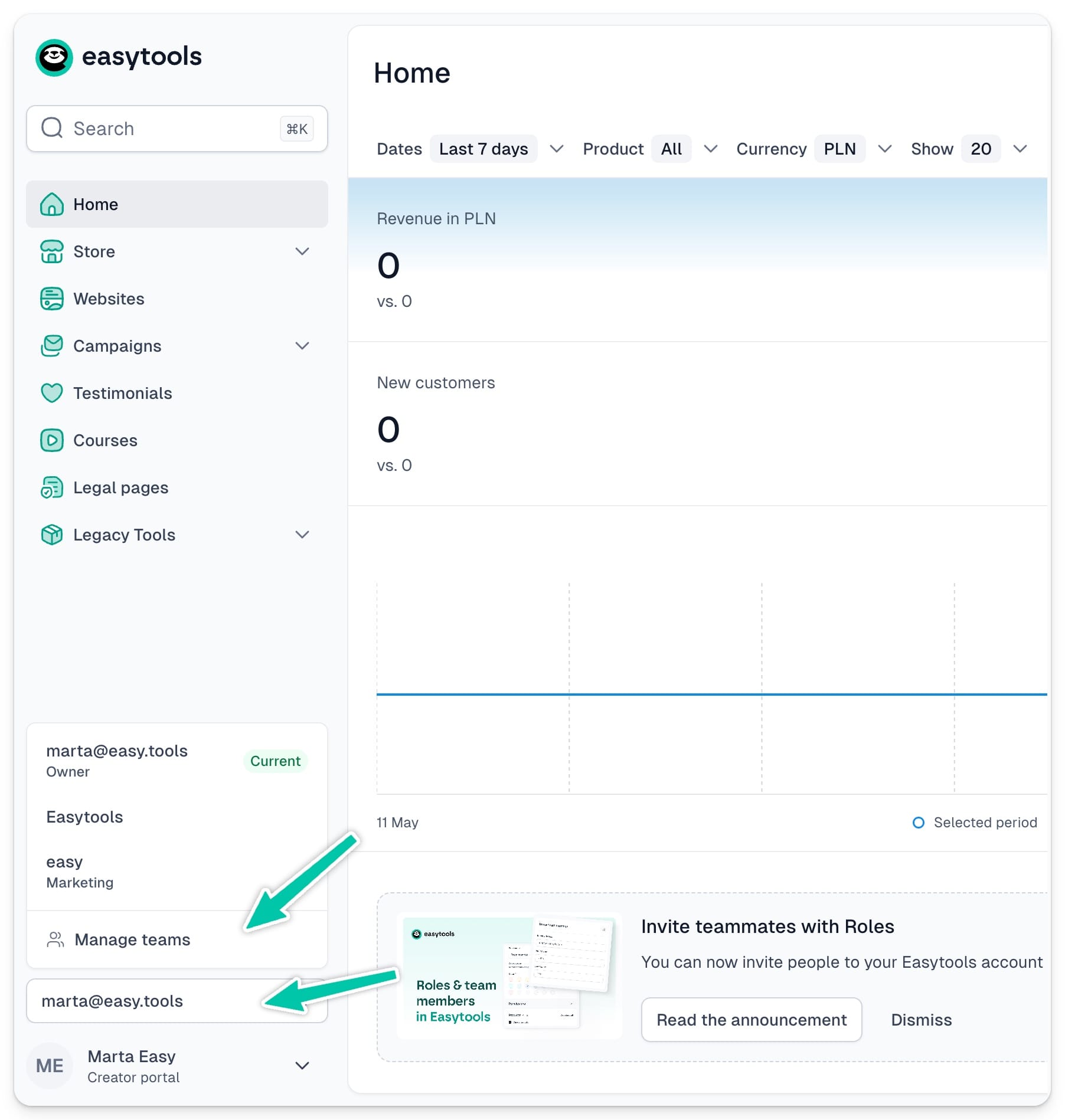Click the Revenue in PLN label
The height and width of the screenshot is (1120, 1065).
coord(436,218)
